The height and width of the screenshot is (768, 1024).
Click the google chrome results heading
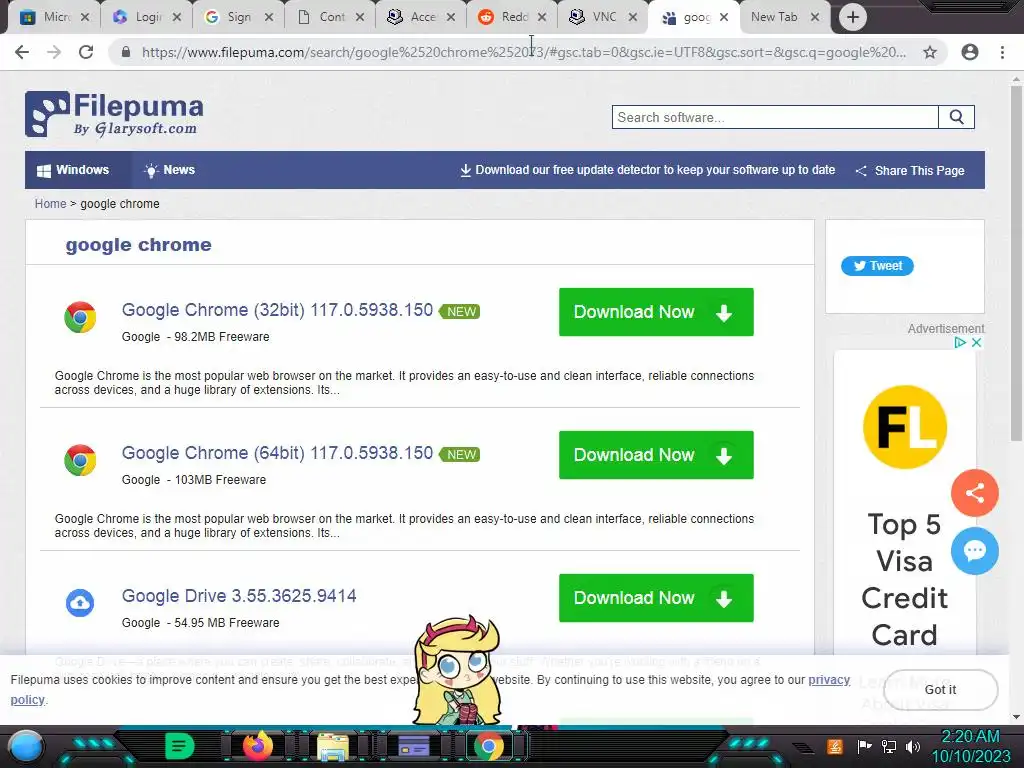click(x=138, y=245)
